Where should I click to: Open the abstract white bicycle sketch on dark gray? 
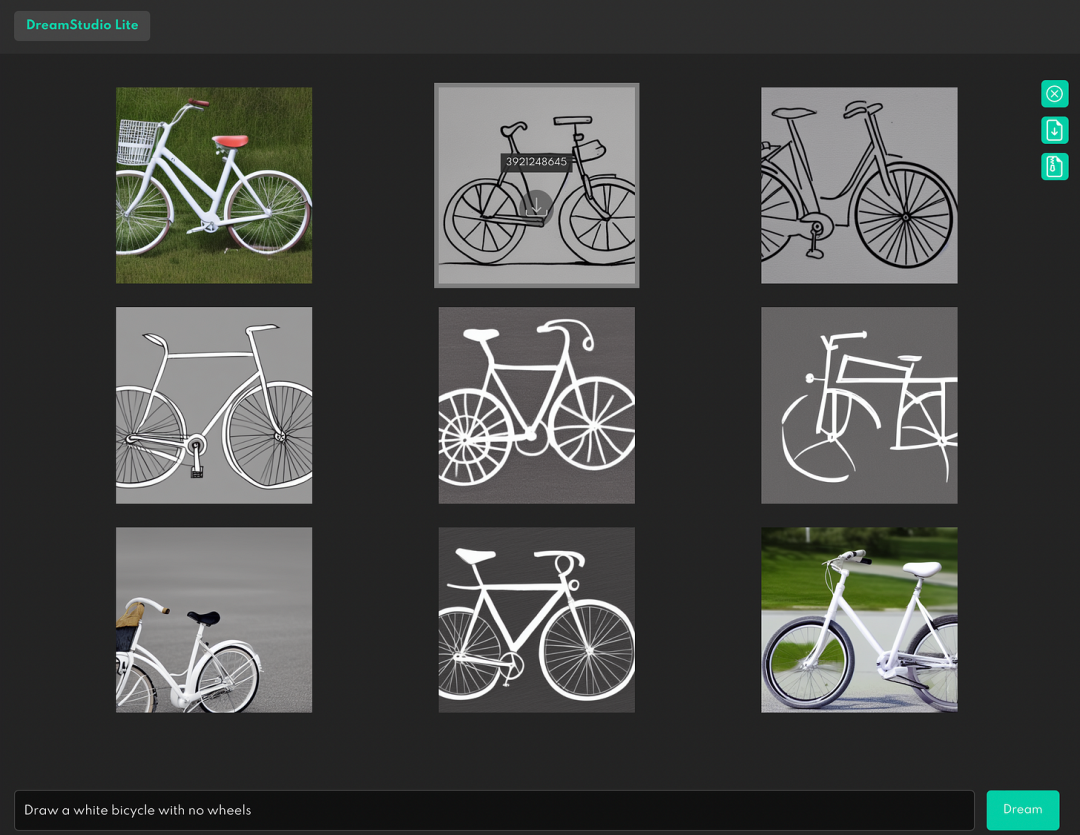[x=859, y=405]
